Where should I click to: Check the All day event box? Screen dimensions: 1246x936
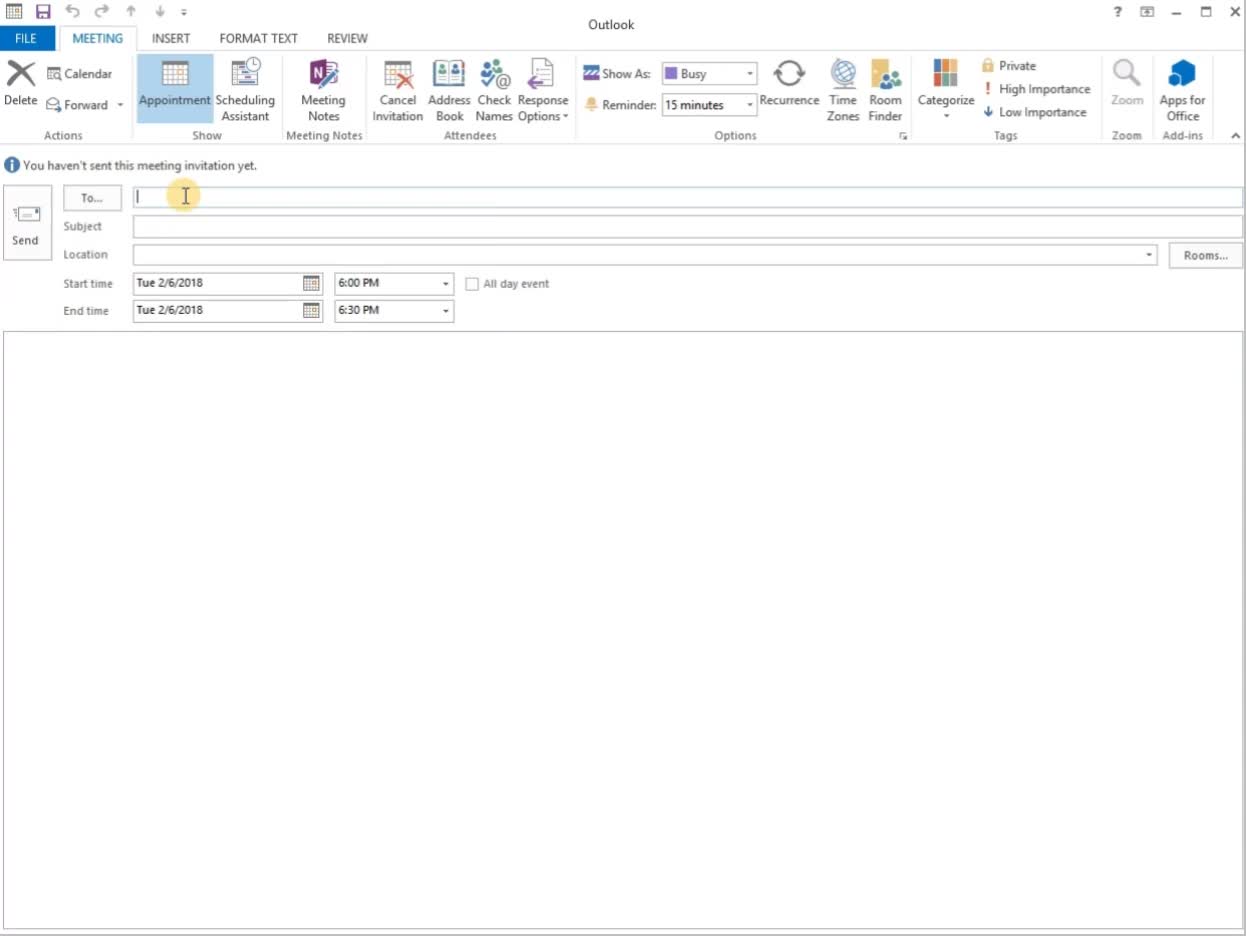pyautogui.click(x=472, y=284)
